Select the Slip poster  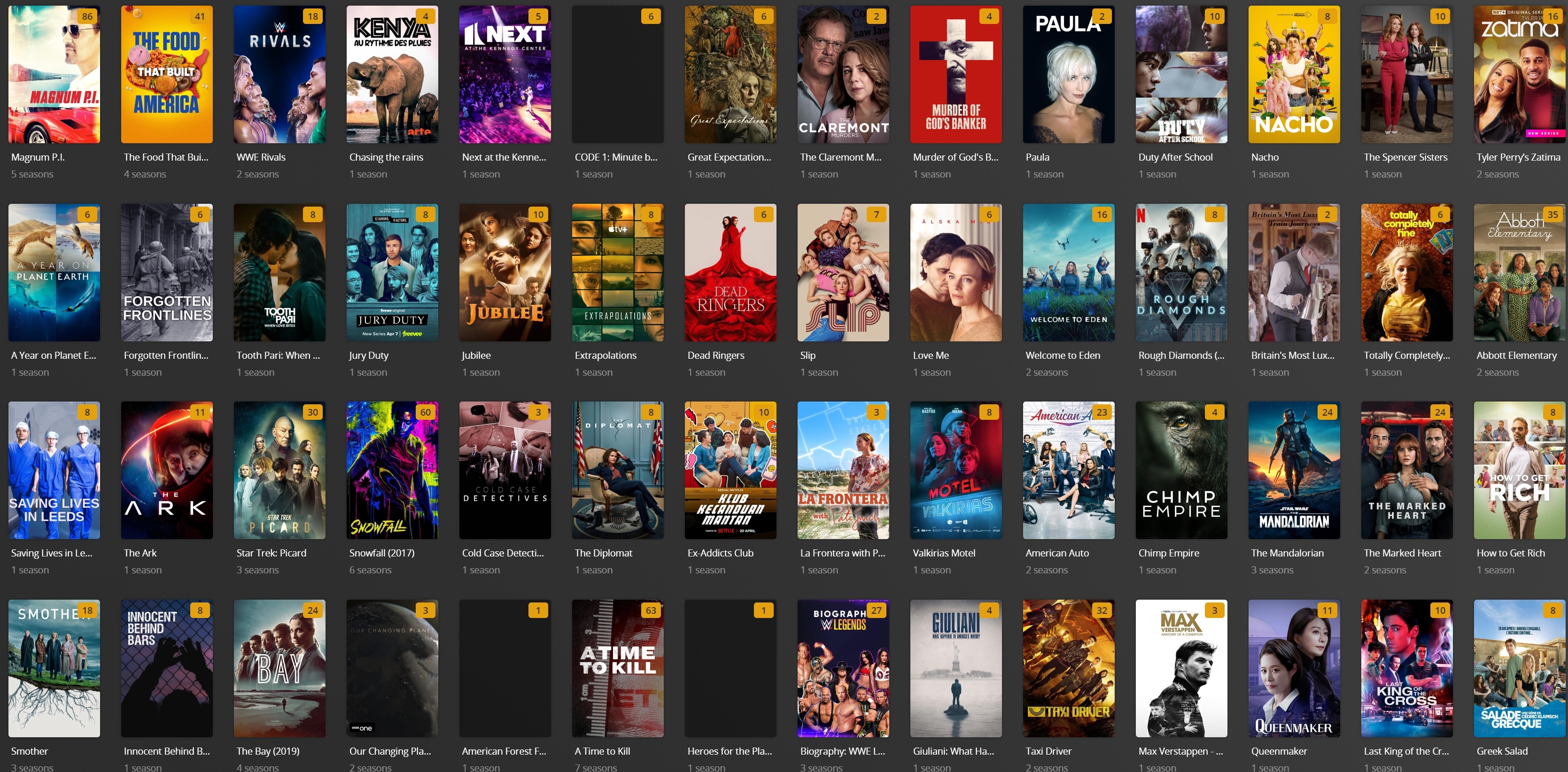click(x=843, y=272)
